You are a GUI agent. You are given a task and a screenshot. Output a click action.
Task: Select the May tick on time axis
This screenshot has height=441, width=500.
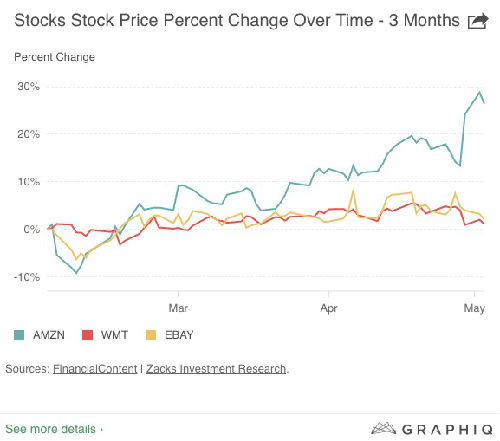pos(474,308)
